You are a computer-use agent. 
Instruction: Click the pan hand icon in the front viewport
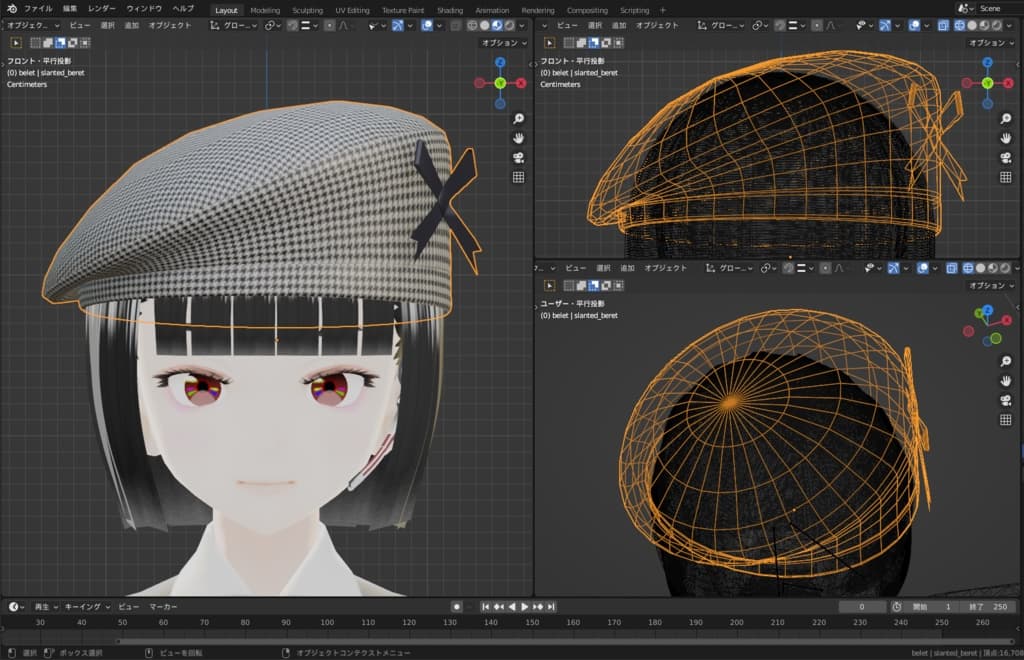[518, 138]
